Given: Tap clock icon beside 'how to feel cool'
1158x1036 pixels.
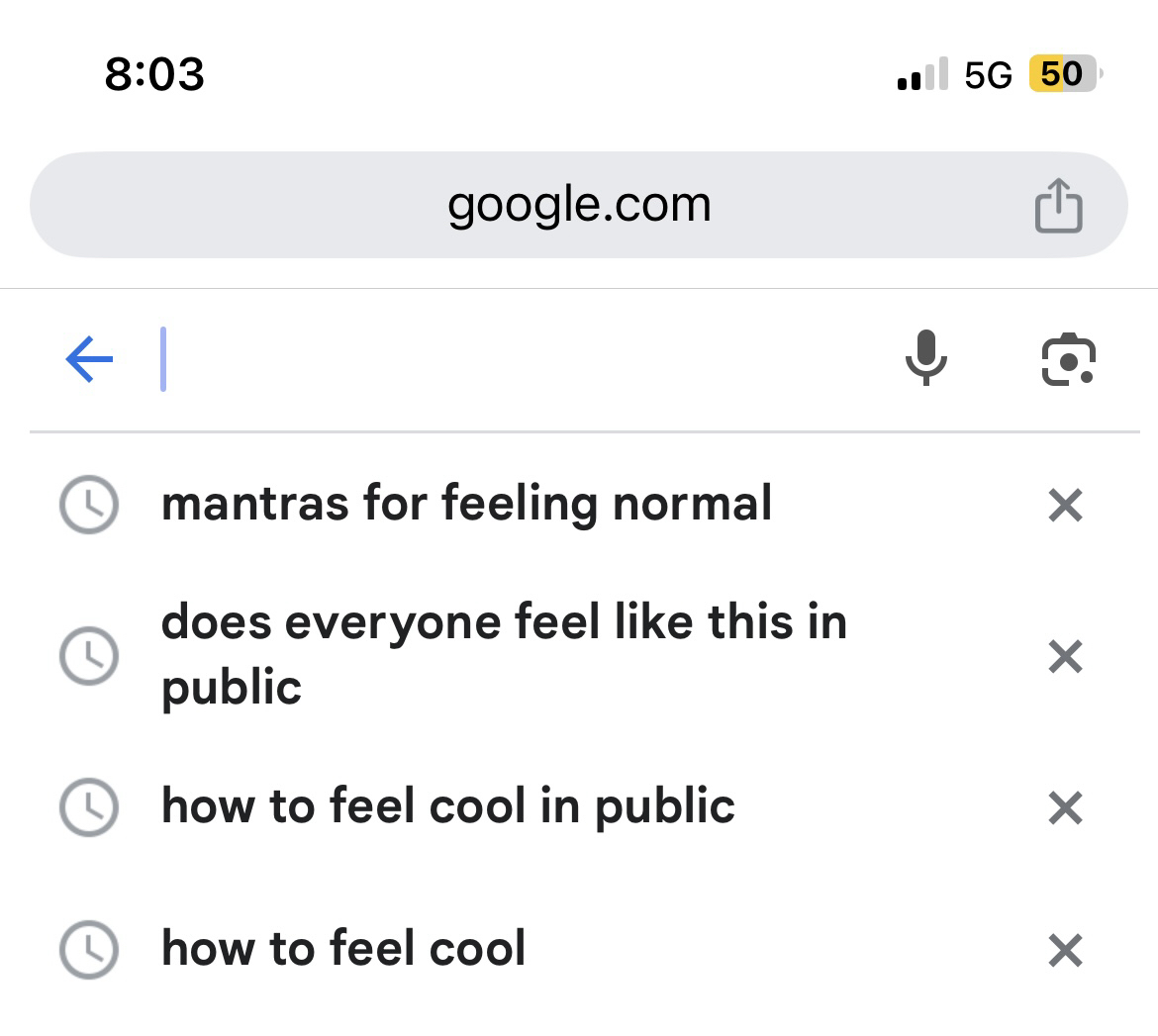Looking at the screenshot, I should click(89, 950).
